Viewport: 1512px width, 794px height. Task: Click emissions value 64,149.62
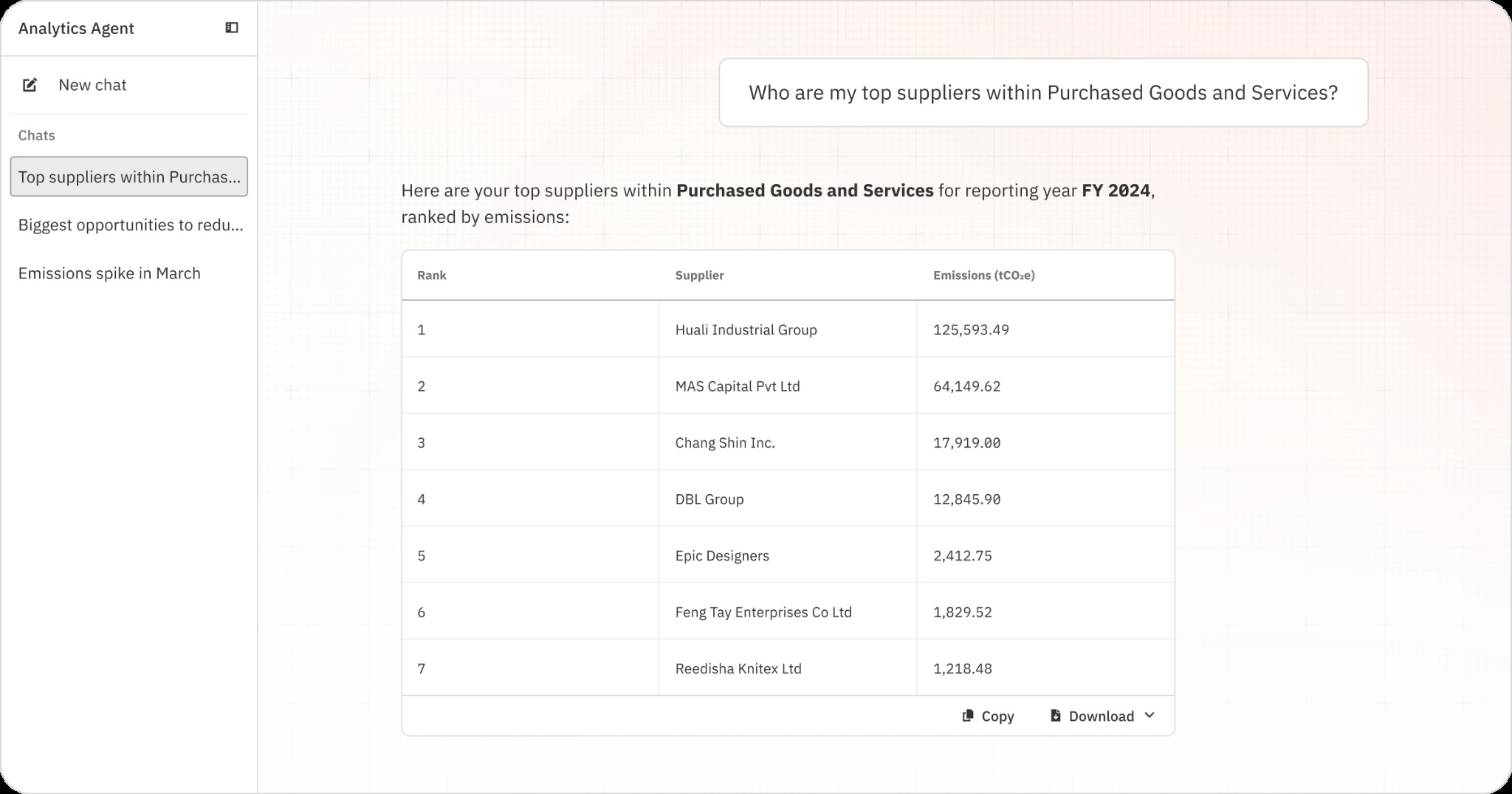coord(966,386)
